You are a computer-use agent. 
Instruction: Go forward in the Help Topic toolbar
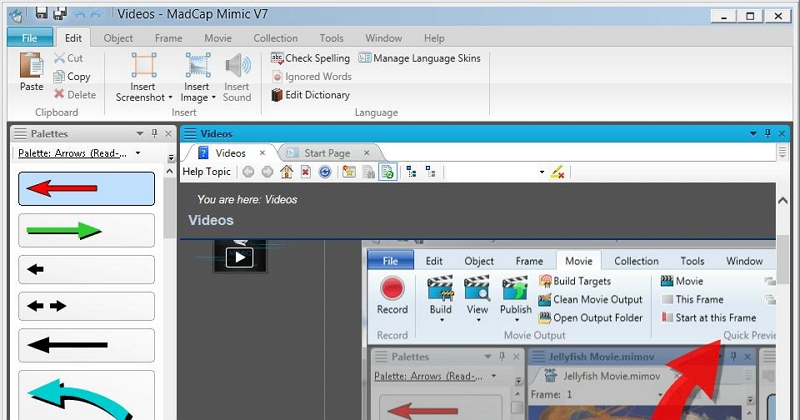(x=267, y=172)
